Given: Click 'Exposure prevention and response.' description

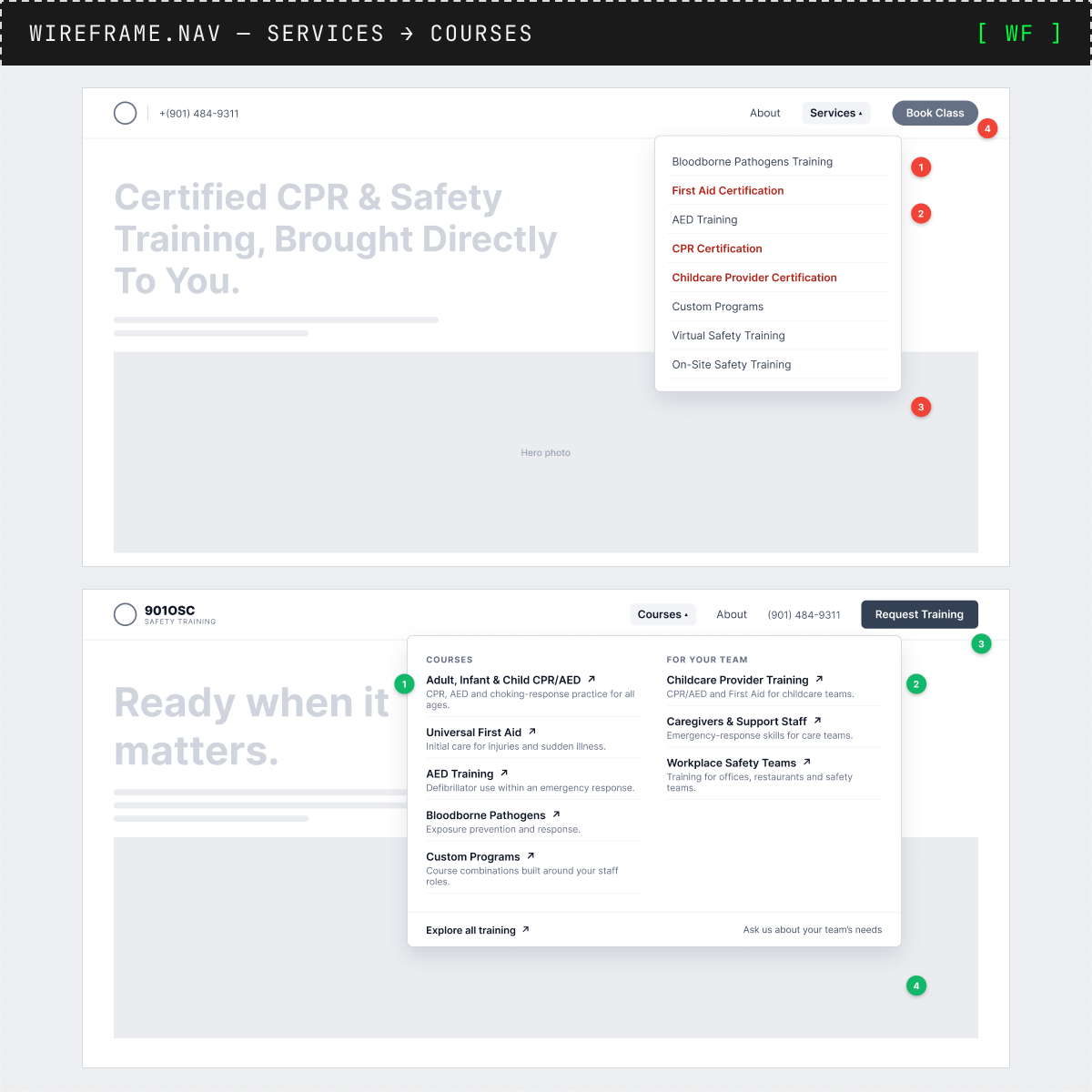Looking at the screenshot, I should 503,829.
